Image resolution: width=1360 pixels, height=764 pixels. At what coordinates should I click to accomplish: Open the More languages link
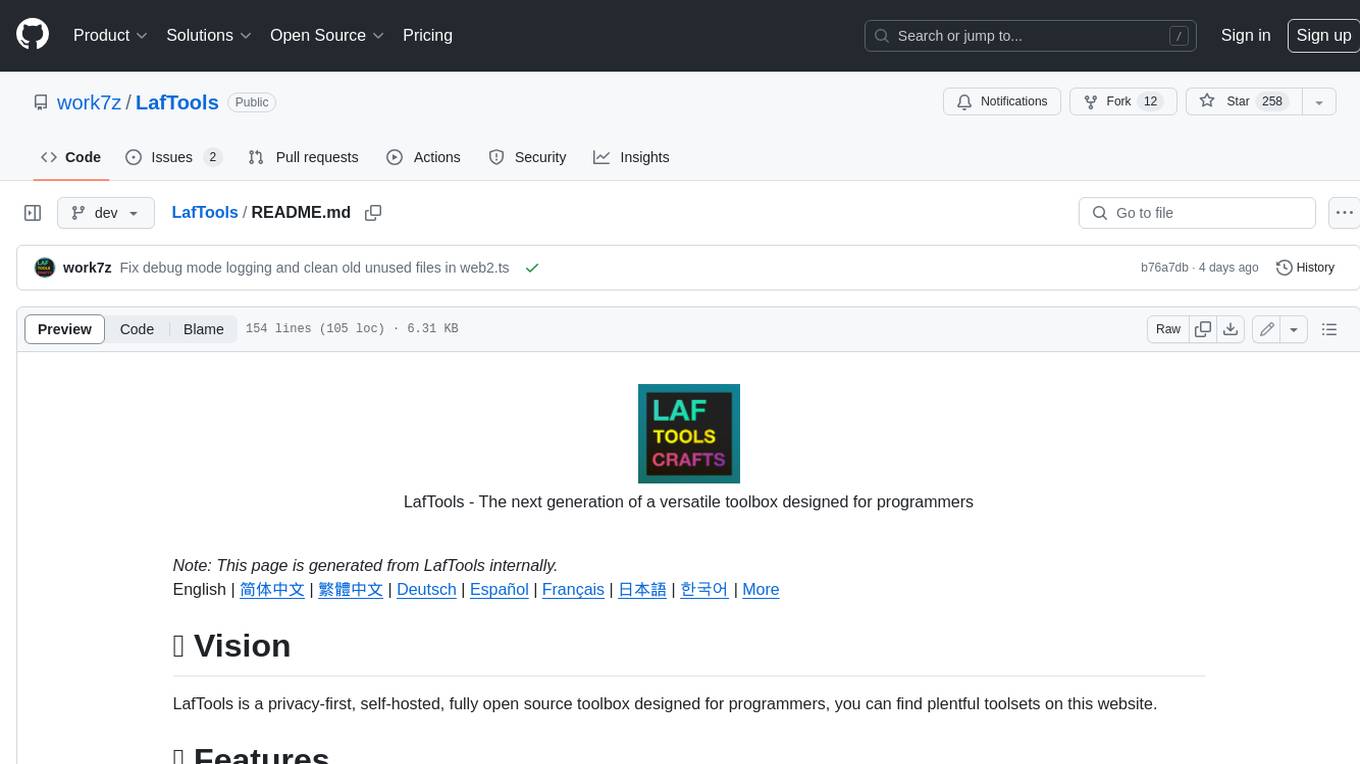click(x=761, y=590)
